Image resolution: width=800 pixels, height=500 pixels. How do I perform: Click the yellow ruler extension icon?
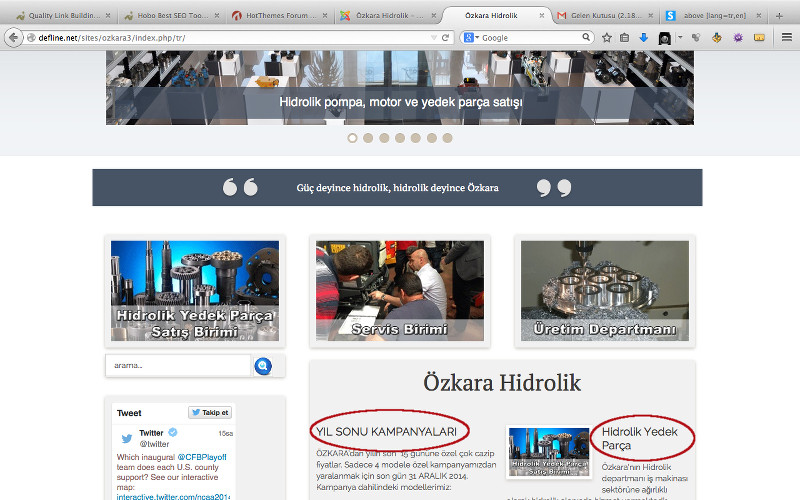759,37
